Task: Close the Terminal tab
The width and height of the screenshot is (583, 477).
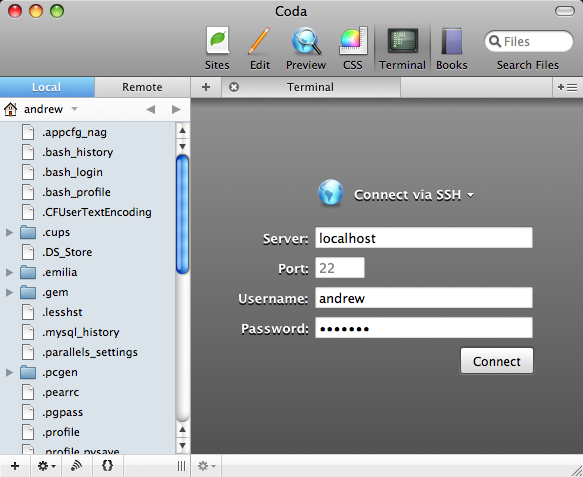Action: coord(234,87)
